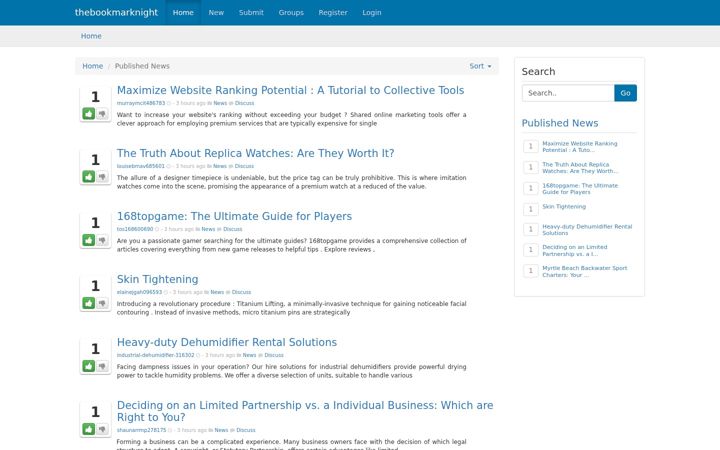Screen dimensions: 720x450
Task: Click Discuss under Limited Partnership story
Action: pyautogui.click(x=246, y=430)
